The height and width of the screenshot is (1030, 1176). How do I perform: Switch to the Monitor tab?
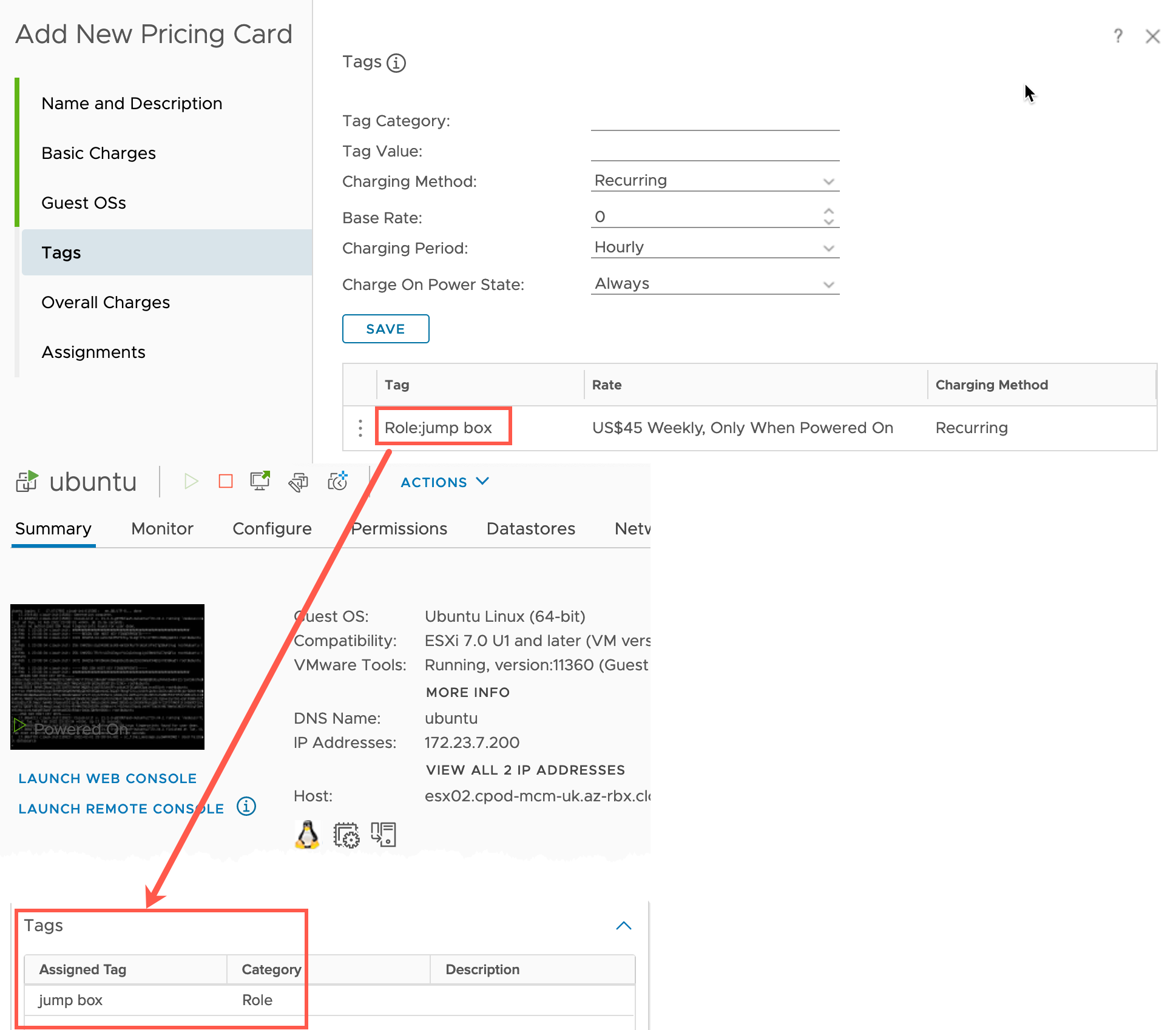162,529
